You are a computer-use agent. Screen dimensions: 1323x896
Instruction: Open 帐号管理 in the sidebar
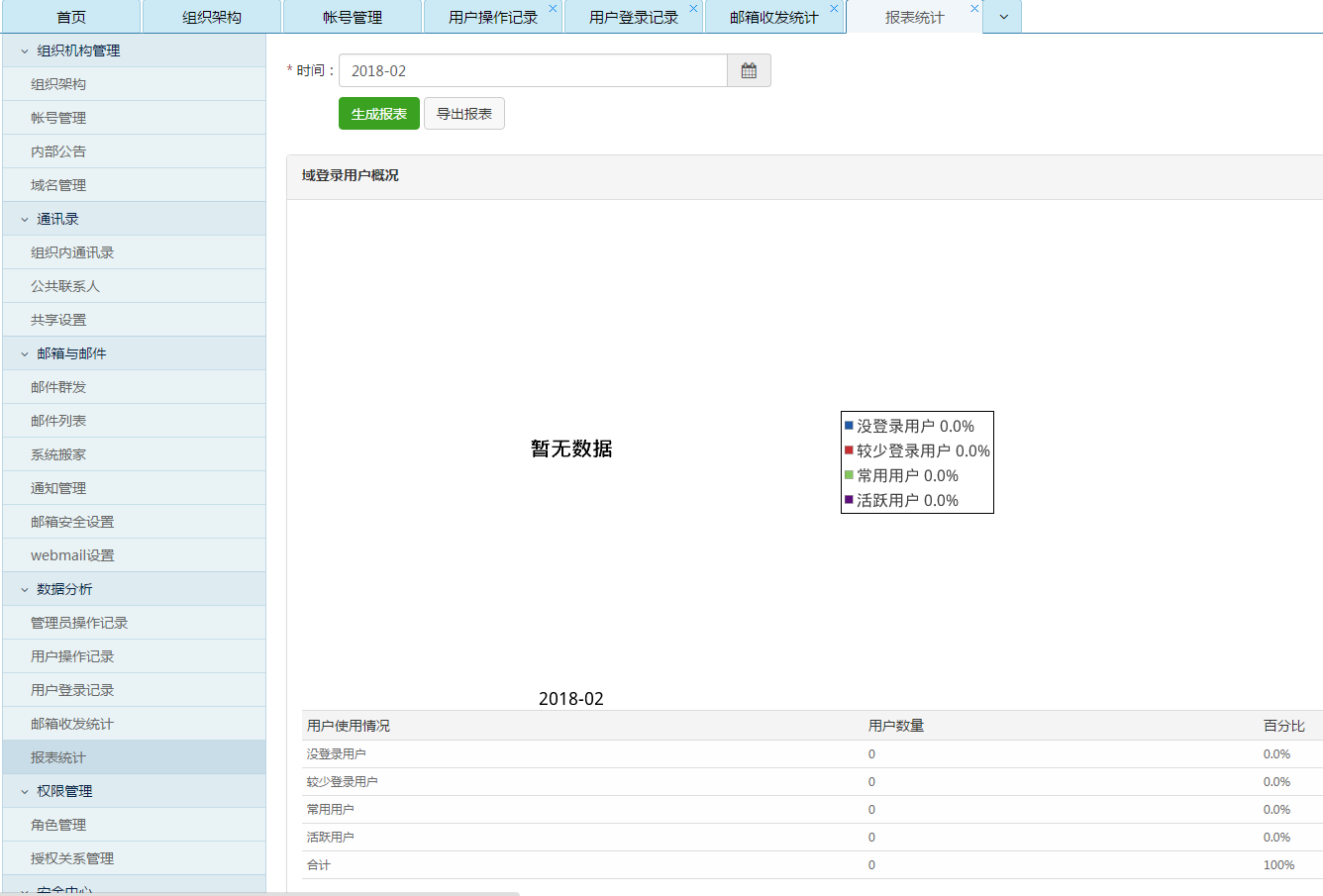click(134, 118)
